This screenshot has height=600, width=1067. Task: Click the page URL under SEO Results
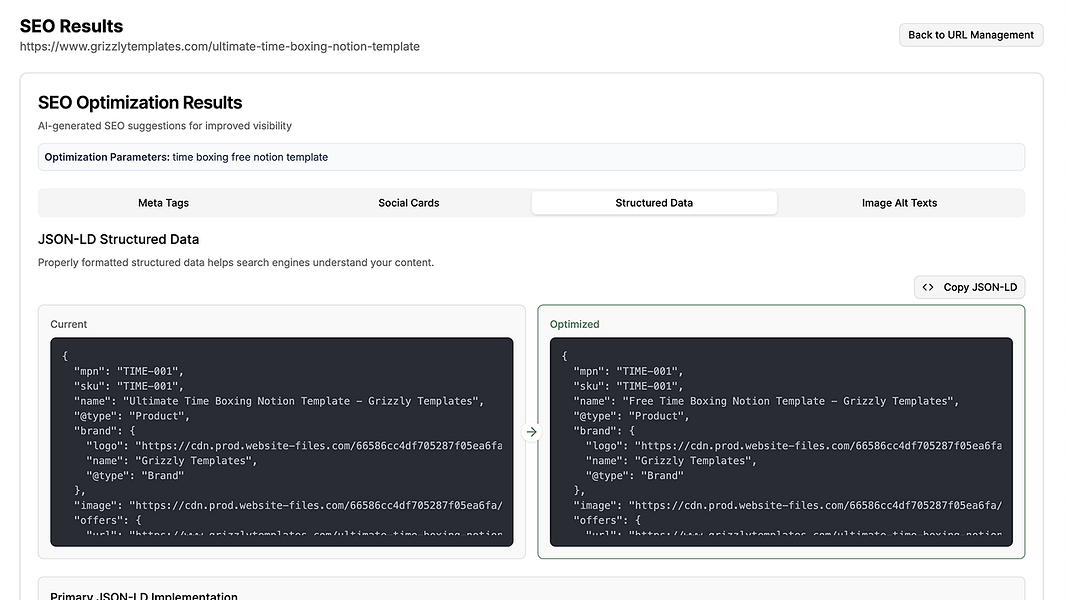tap(220, 46)
